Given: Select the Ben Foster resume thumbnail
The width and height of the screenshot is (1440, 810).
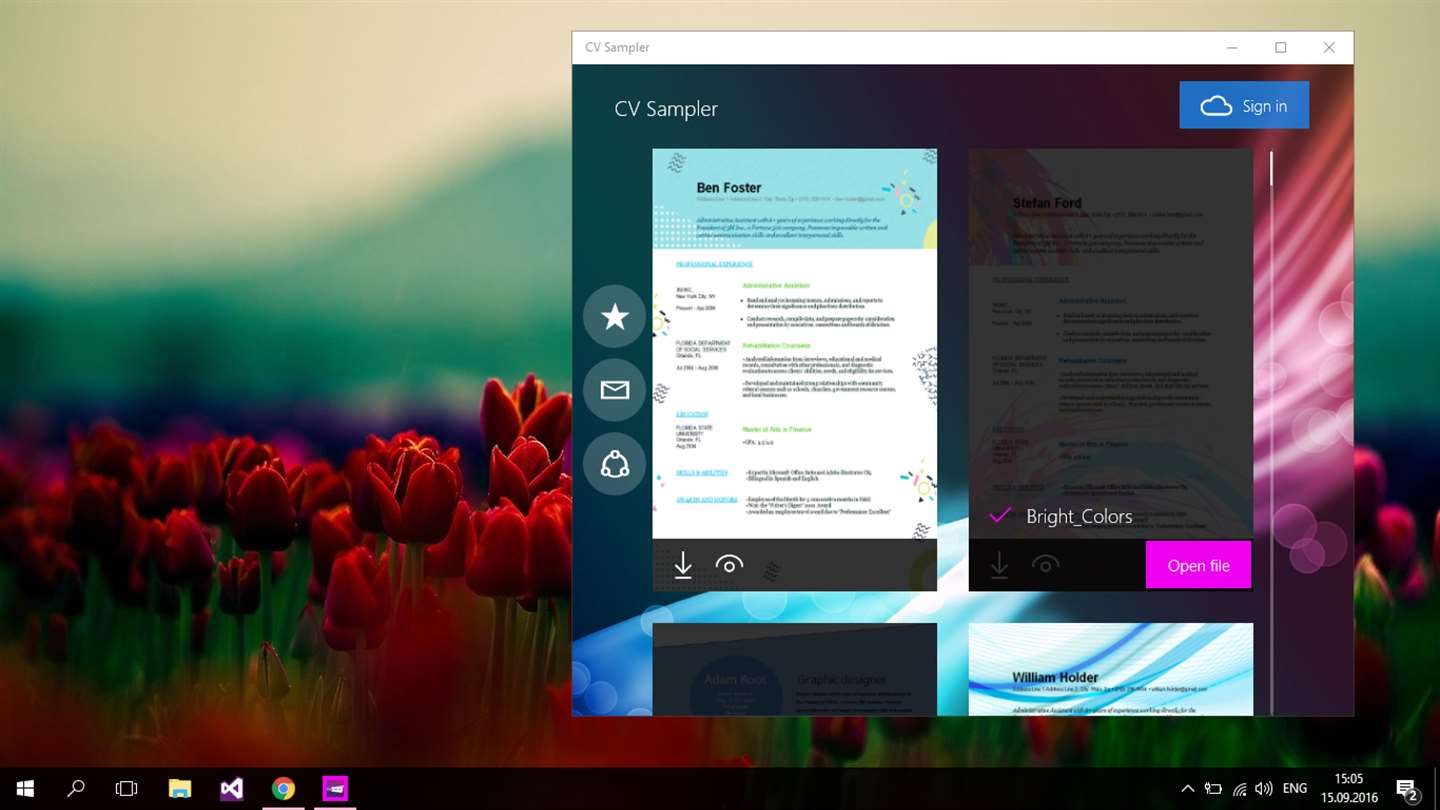Looking at the screenshot, I should tap(795, 344).
